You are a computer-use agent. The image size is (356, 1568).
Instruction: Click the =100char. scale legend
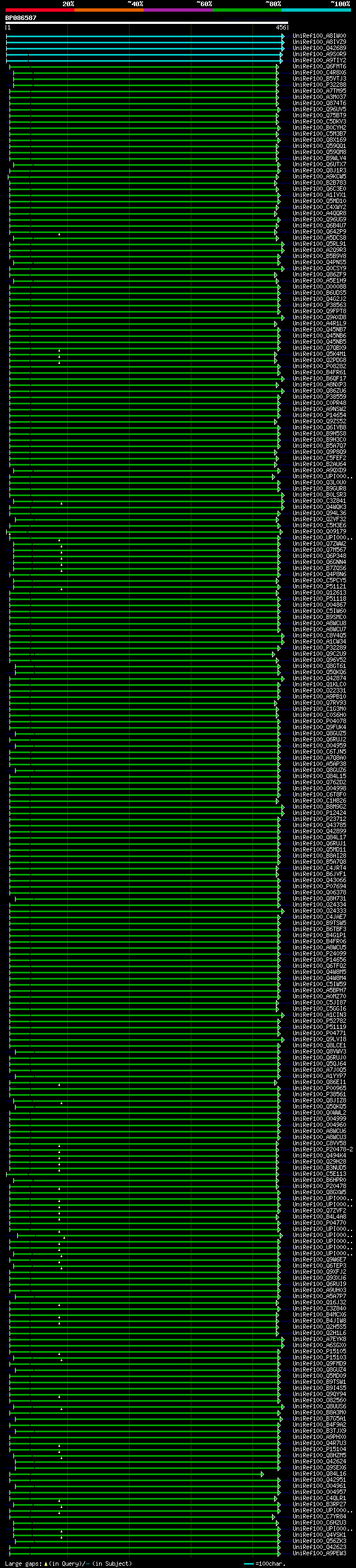click(264, 1564)
